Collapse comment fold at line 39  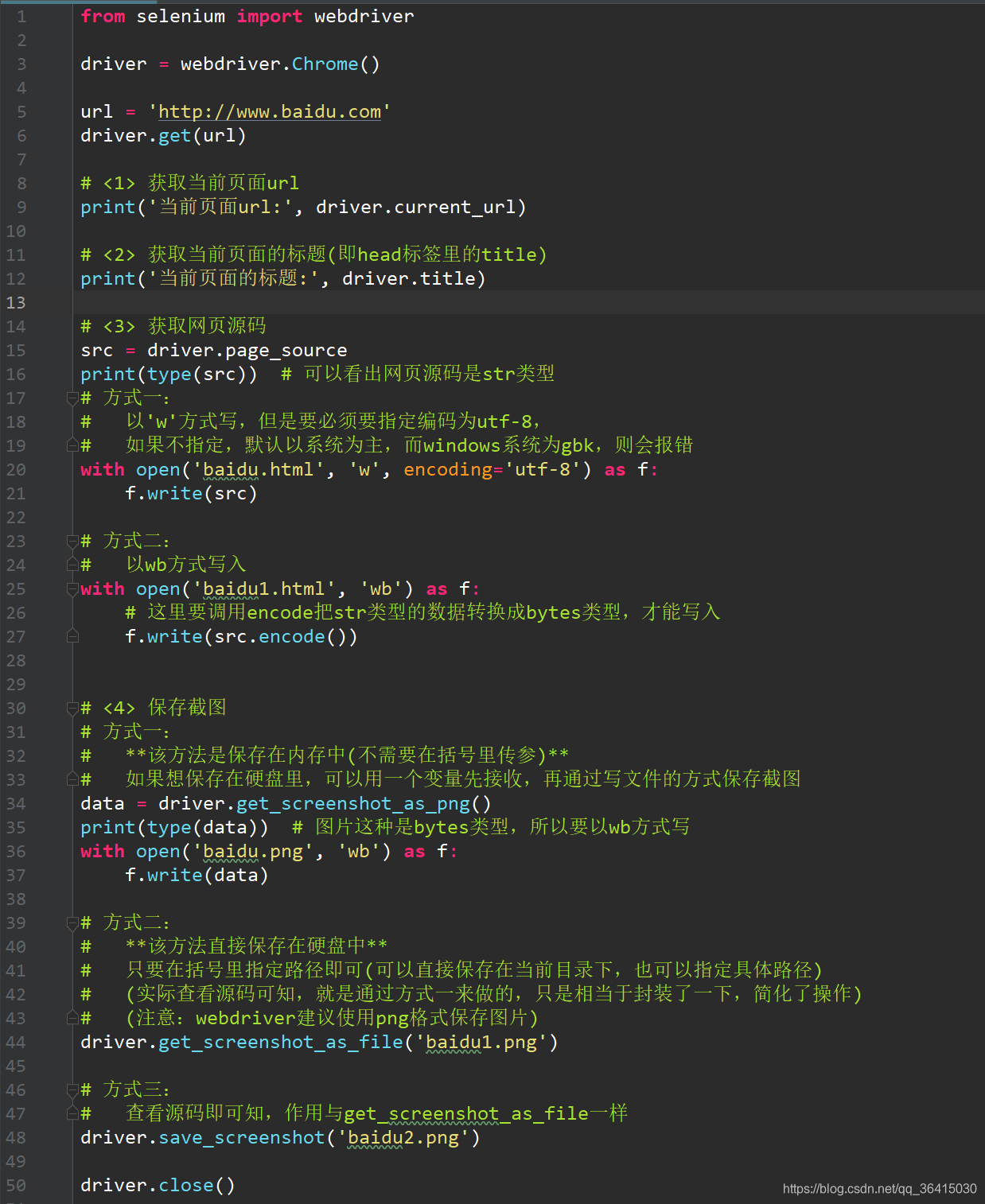tap(72, 922)
